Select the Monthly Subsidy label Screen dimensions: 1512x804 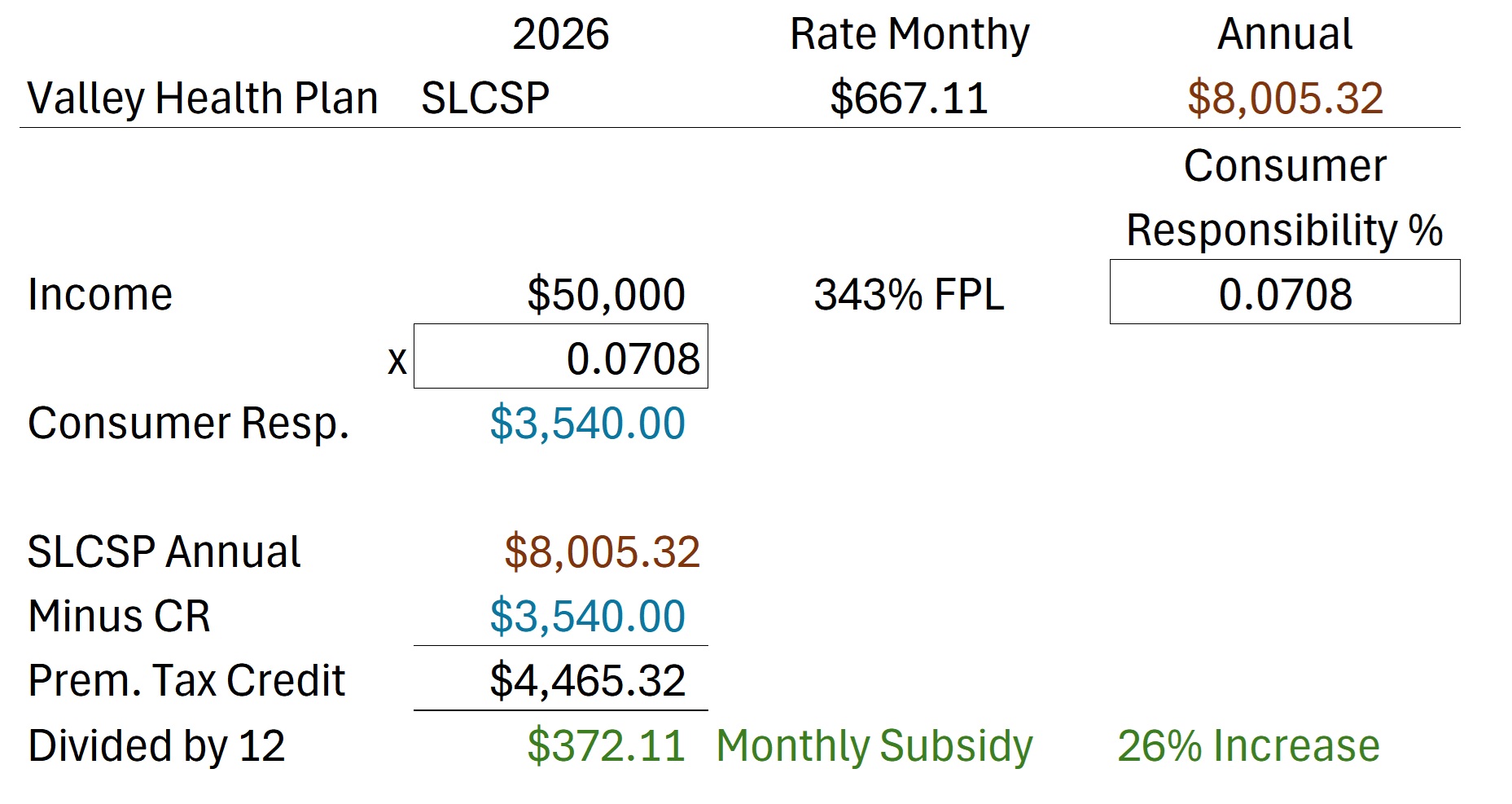[x=874, y=746]
